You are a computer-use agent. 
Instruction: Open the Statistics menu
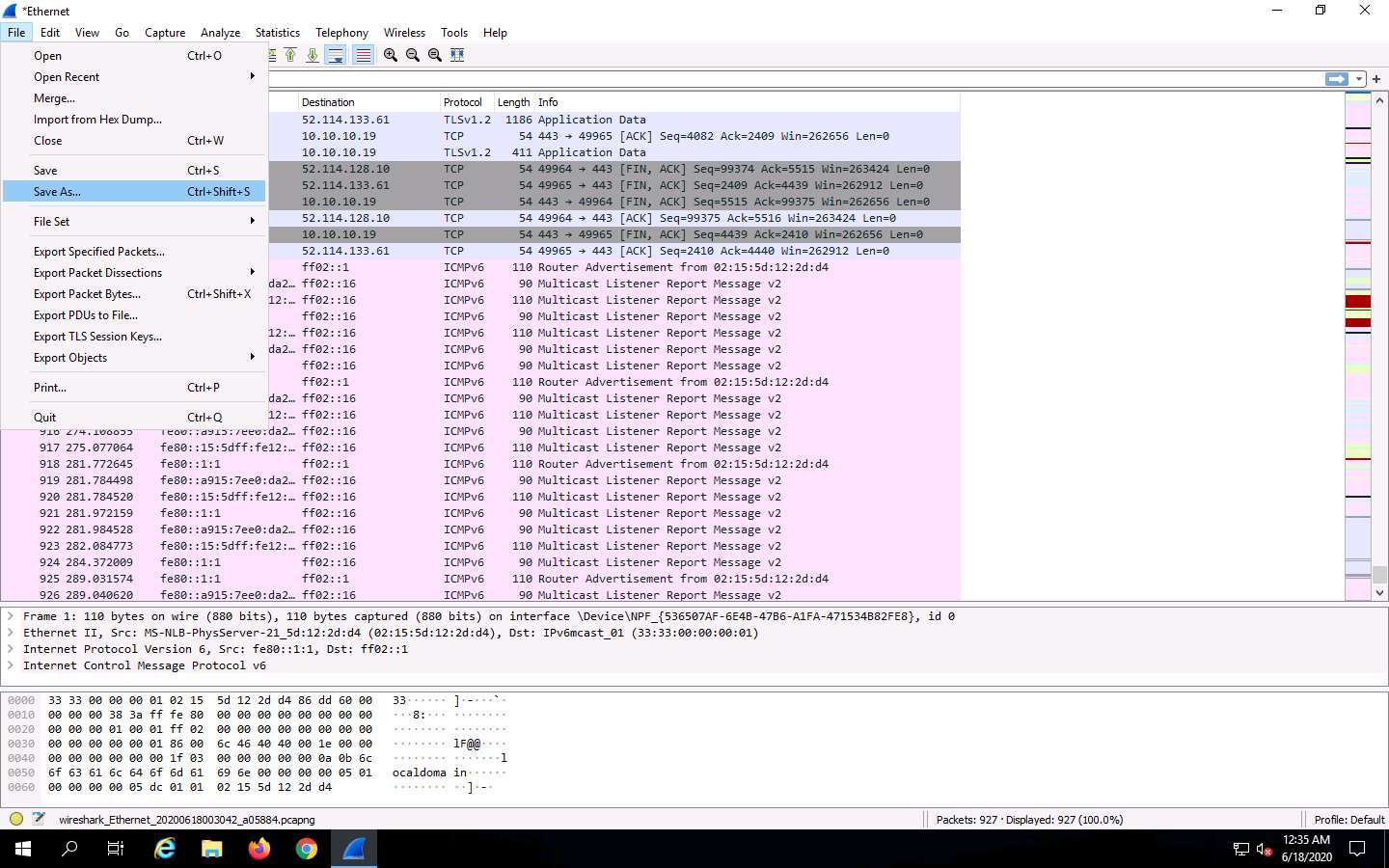(x=278, y=33)
